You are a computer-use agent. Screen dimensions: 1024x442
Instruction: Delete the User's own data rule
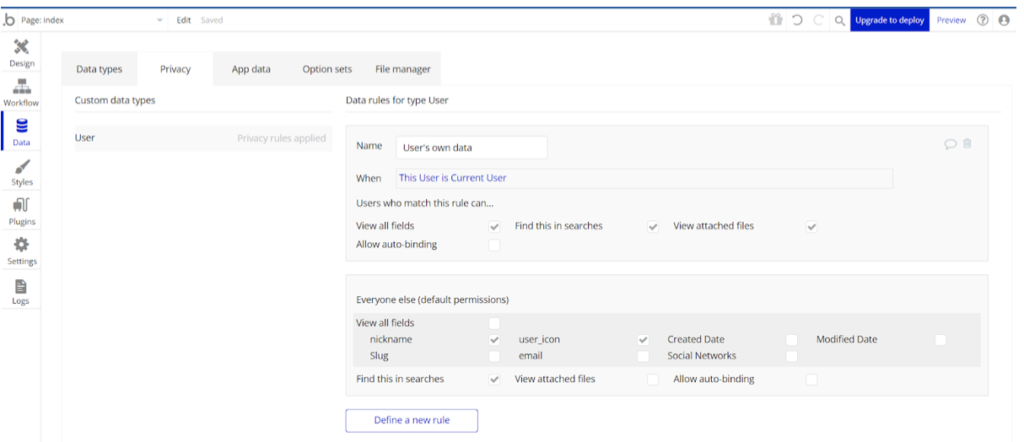pyautogui.click(x=967, y=144)
